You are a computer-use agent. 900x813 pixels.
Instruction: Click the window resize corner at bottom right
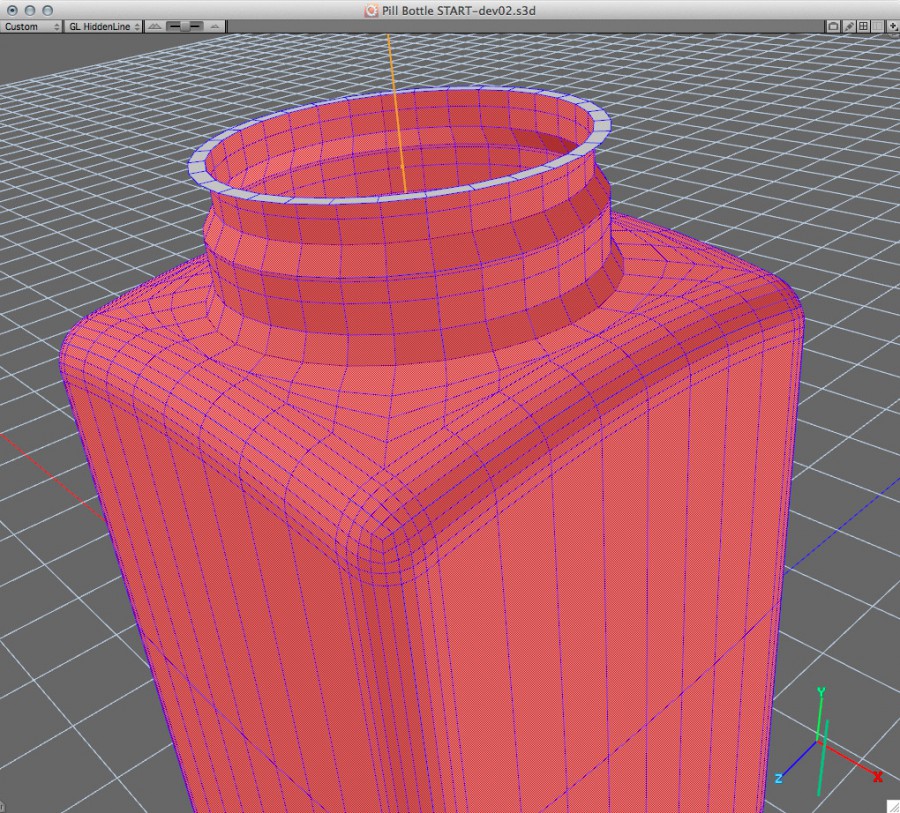coord(893,806)
